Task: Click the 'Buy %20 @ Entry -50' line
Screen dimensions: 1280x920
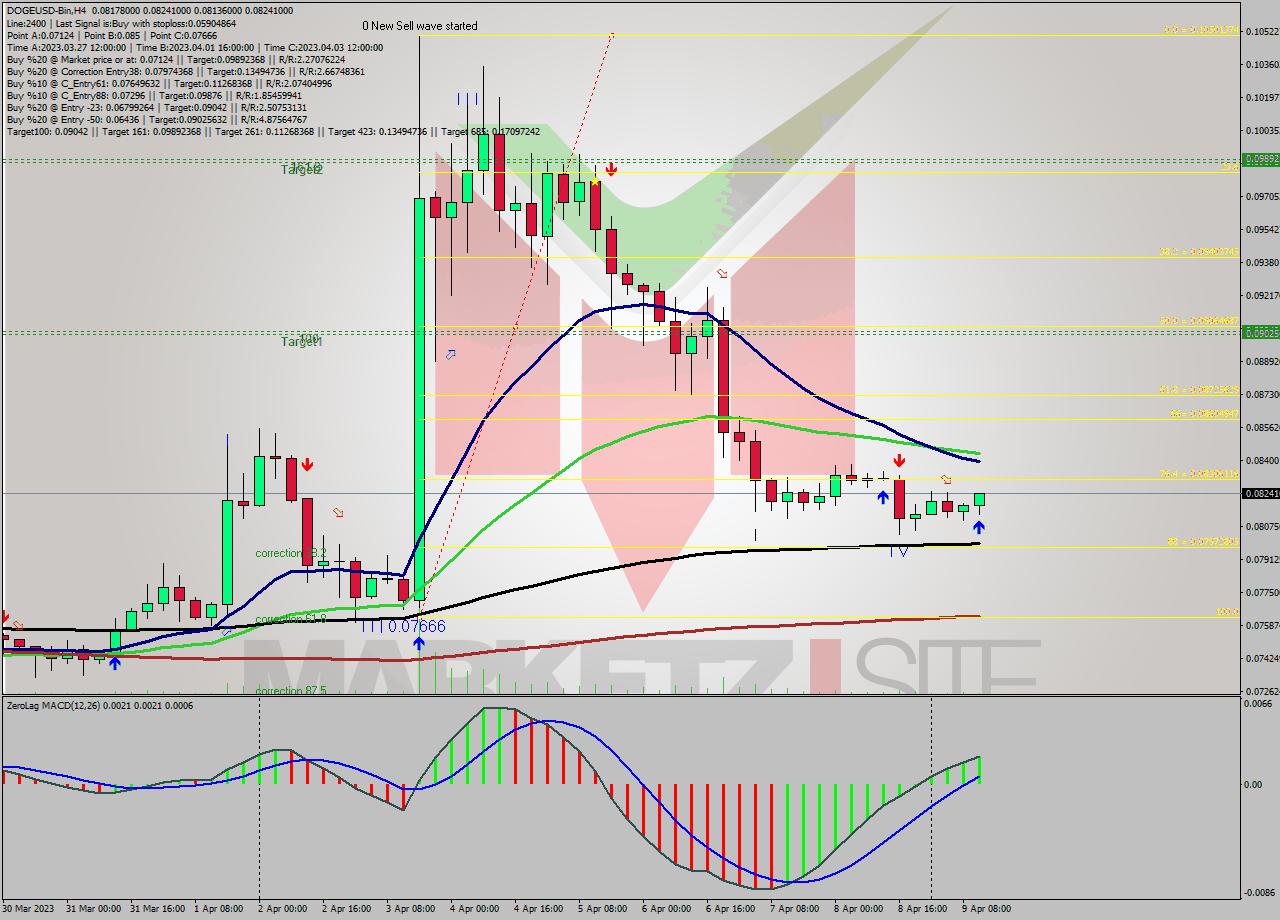Action: (156, 119)
